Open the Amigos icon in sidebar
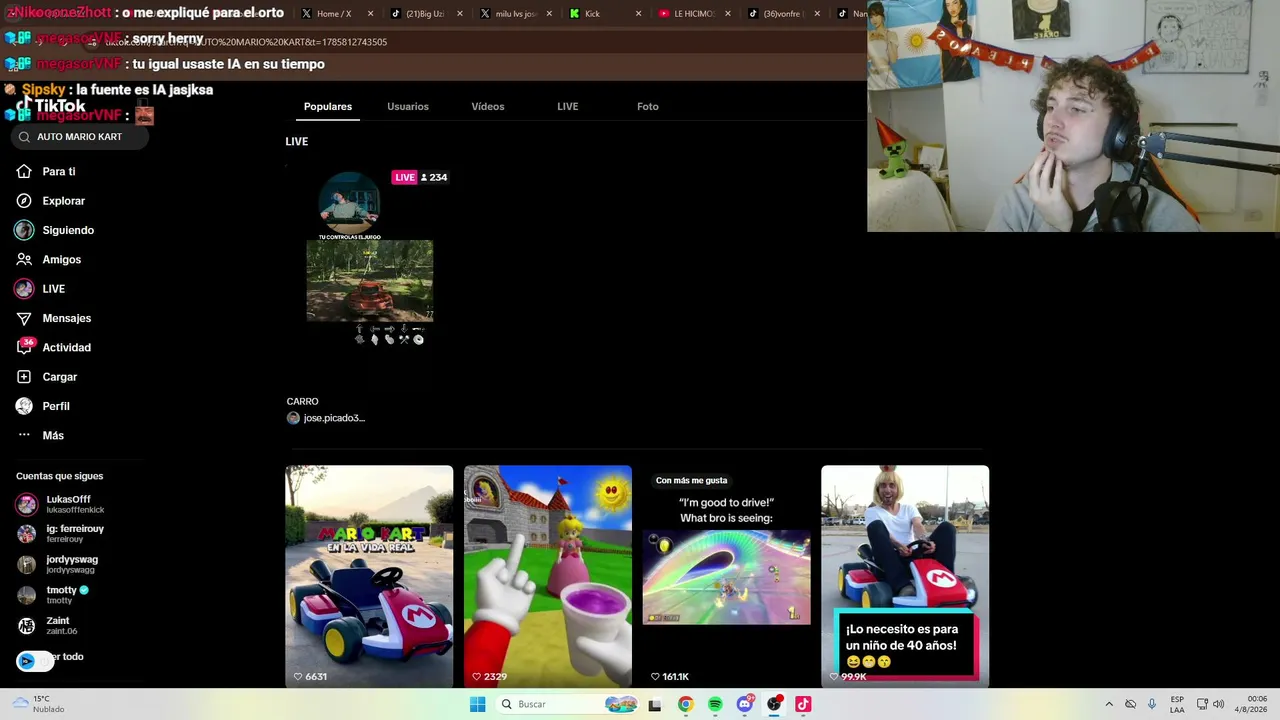This screenshot has width=1280, height=720. (24, 260)
